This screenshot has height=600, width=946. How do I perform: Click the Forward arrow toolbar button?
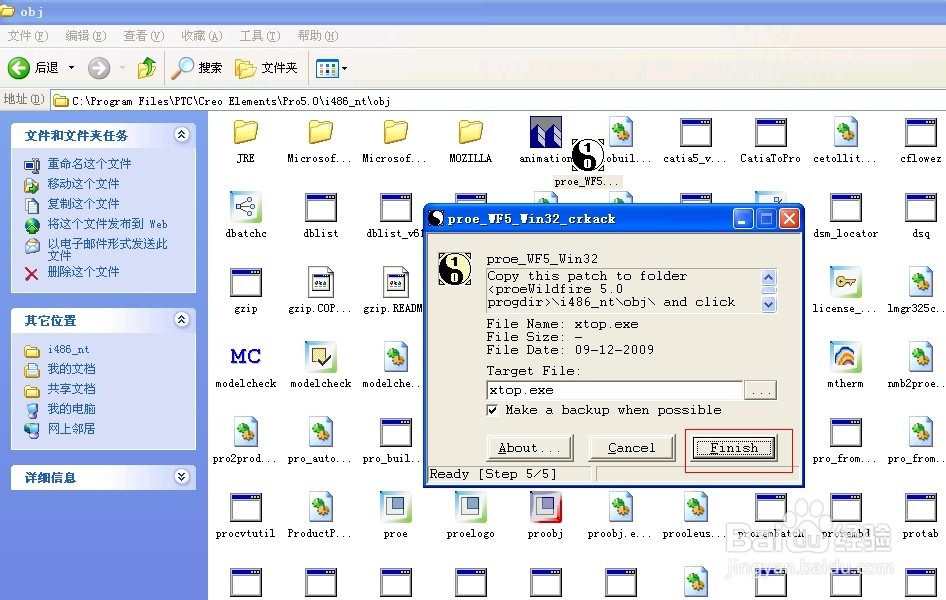click(x=99, y=68)
